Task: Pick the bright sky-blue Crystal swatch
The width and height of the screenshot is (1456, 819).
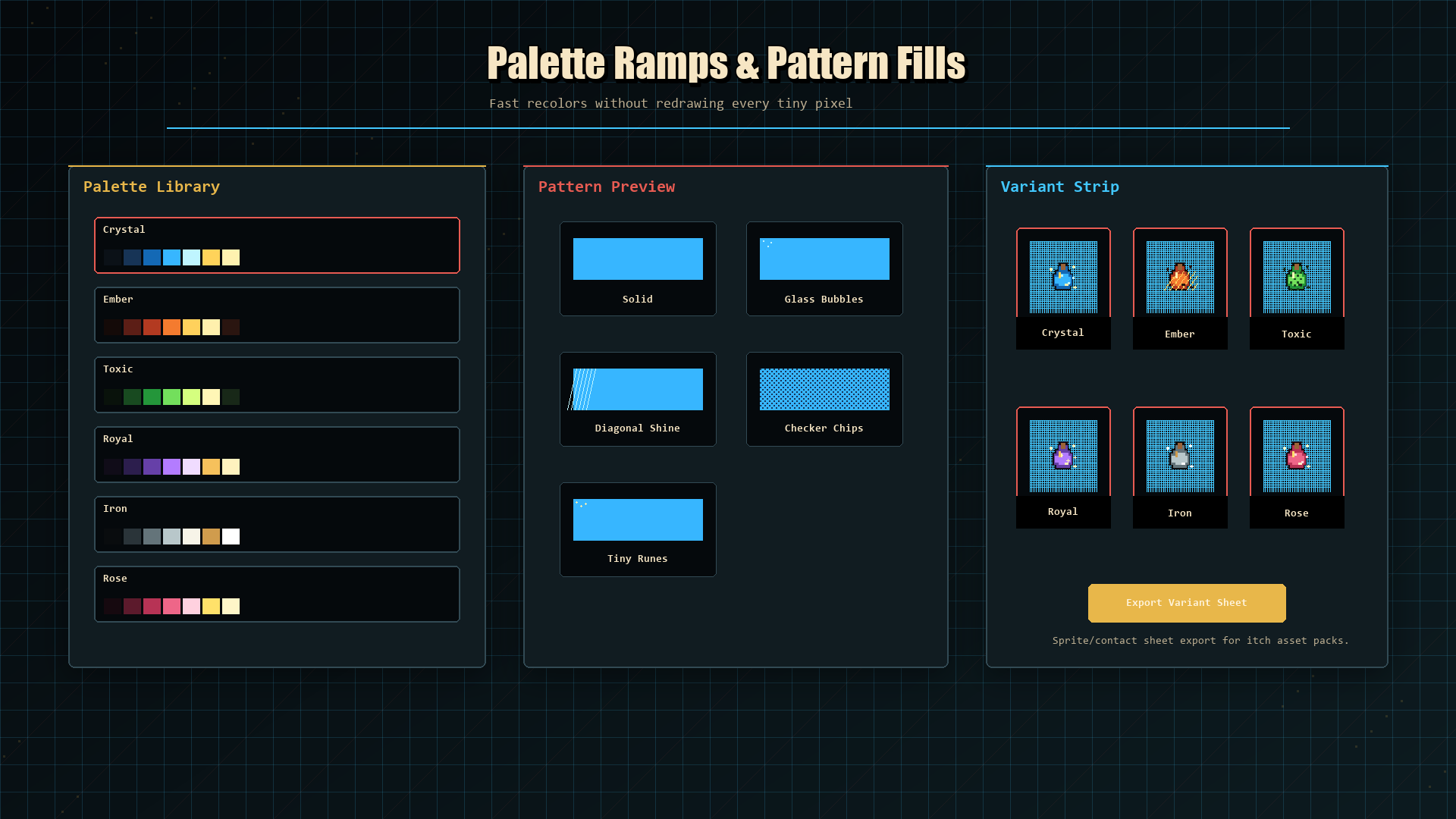Action: point(171,258)
